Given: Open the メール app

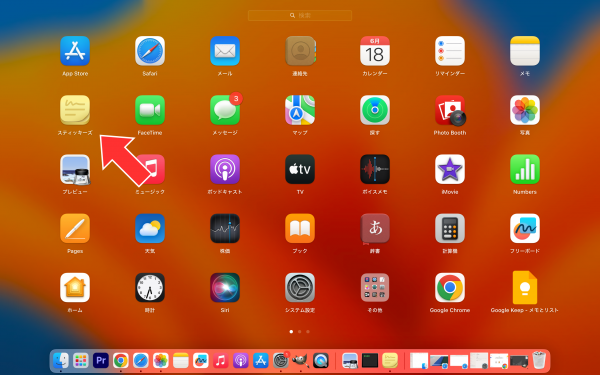Looking at the screenshot, I should (225, 51).
